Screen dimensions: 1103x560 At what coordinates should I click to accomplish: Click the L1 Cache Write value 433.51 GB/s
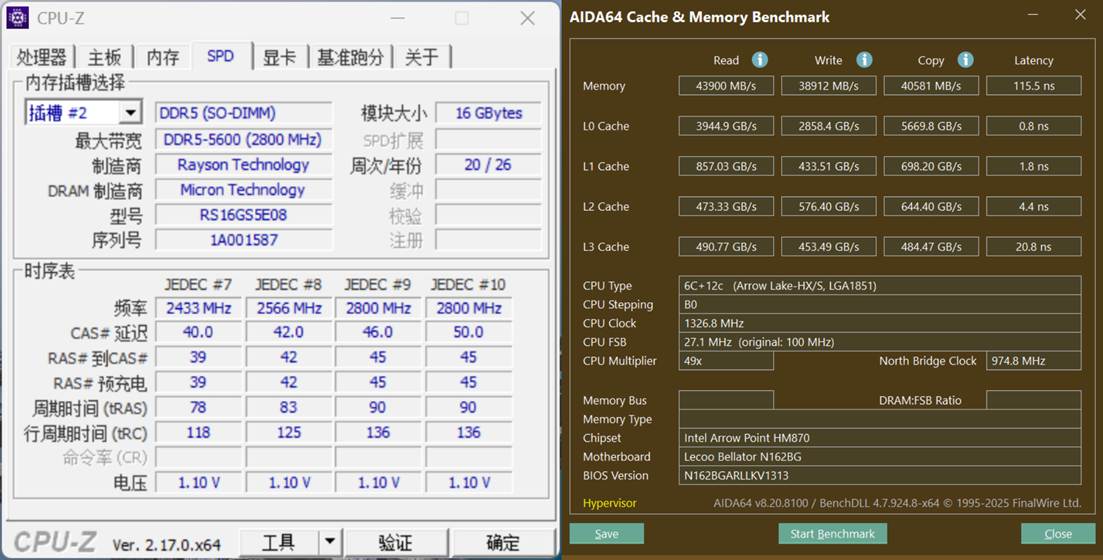click(x=829, y=166)
